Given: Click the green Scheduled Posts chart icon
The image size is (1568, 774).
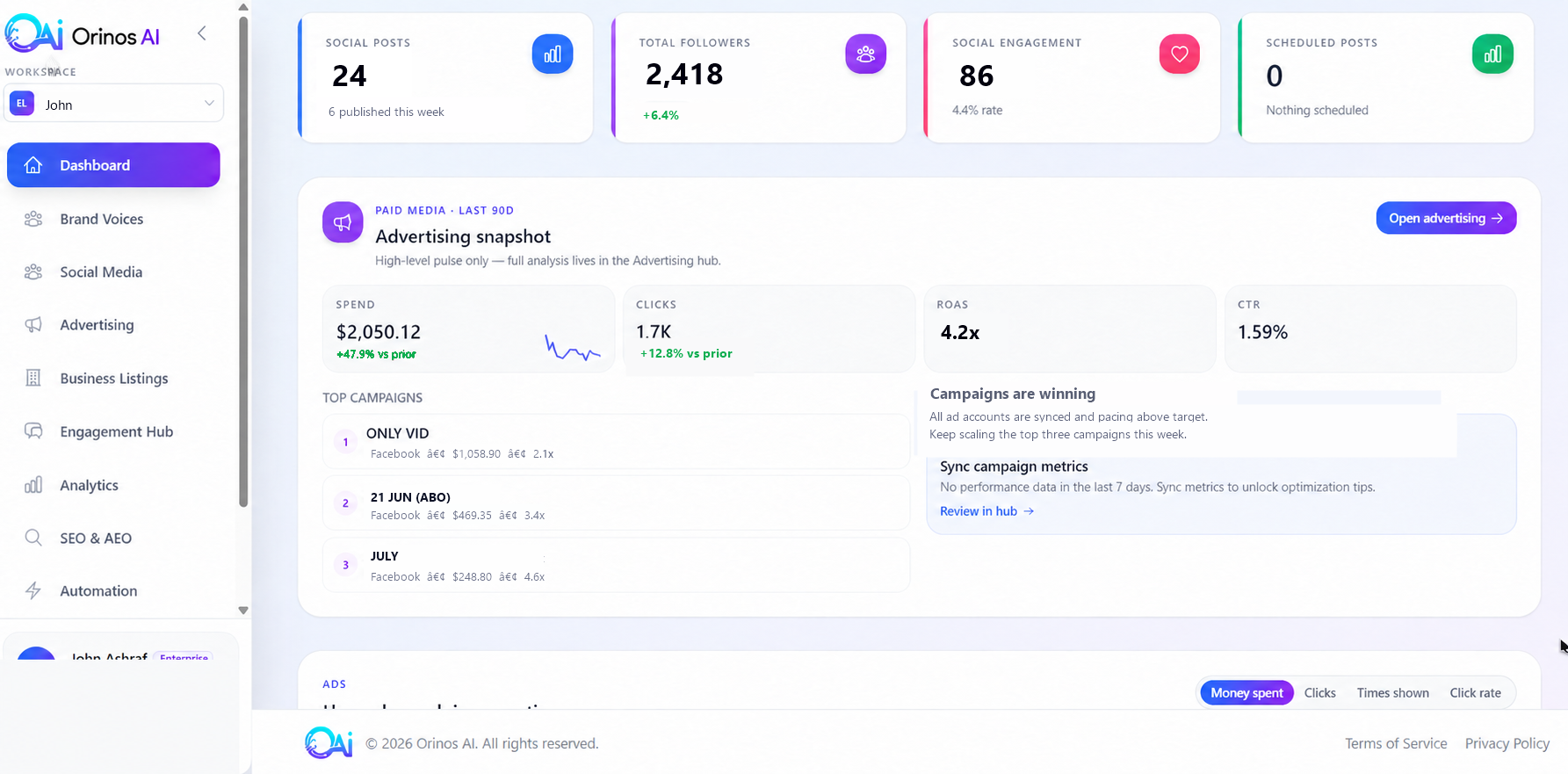Looking at the screenshot, I should 1492,54.
